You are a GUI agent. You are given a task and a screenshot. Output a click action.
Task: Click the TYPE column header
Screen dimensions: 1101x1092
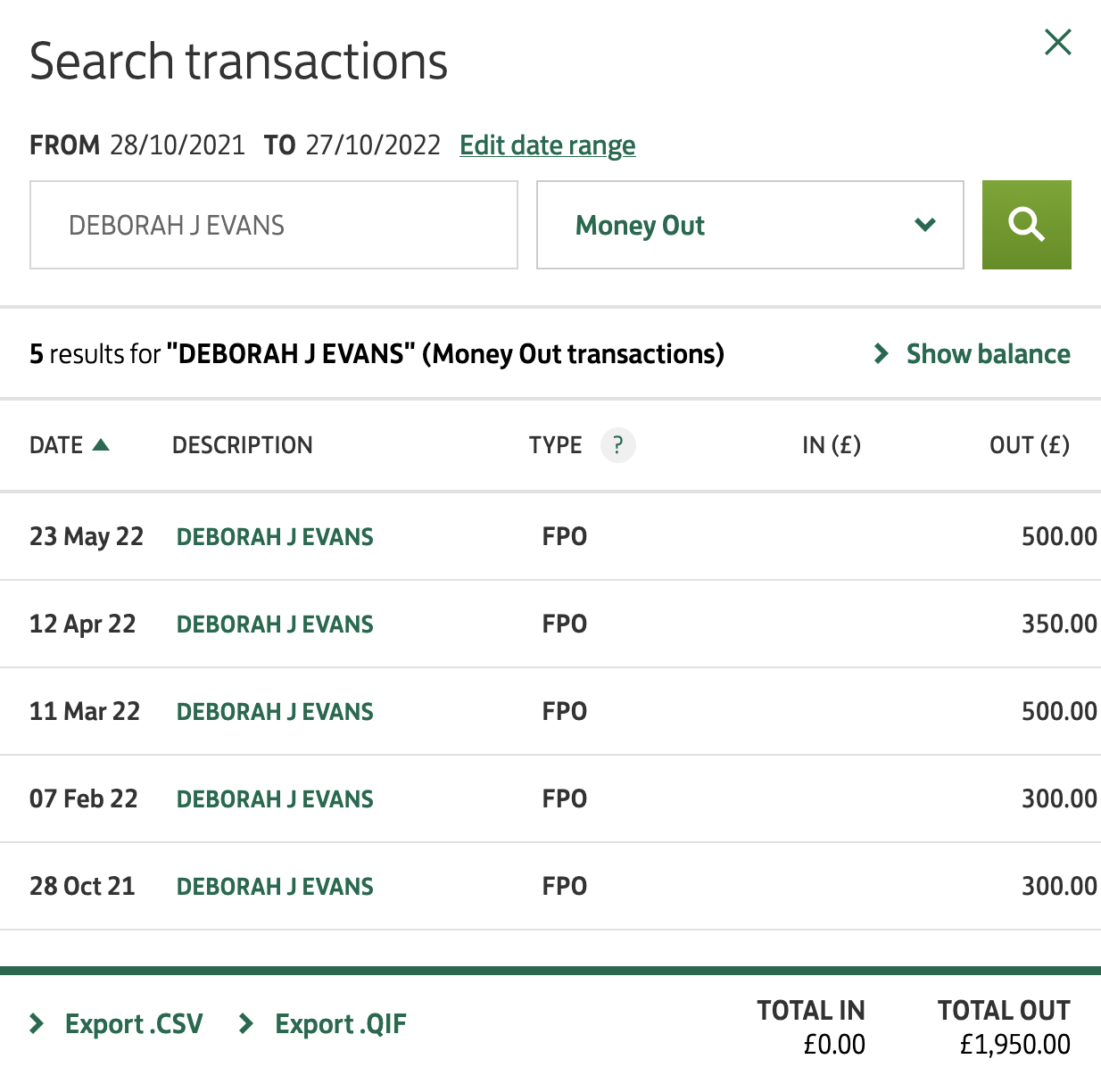[x=555, y=445]
